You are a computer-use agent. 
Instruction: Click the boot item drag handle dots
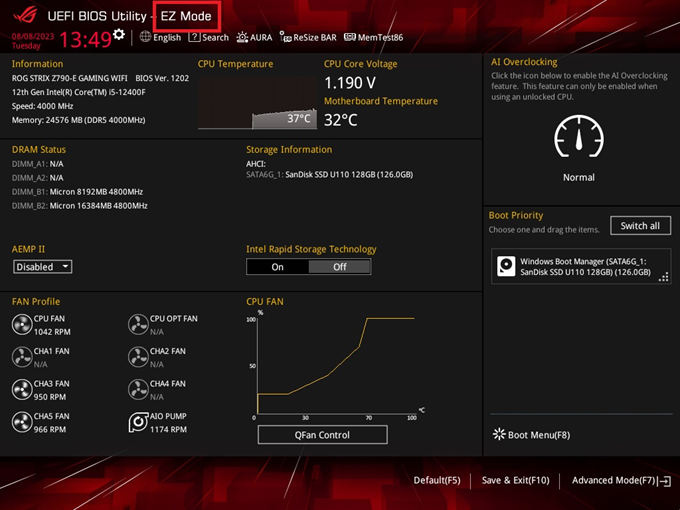tap(664, 277)
